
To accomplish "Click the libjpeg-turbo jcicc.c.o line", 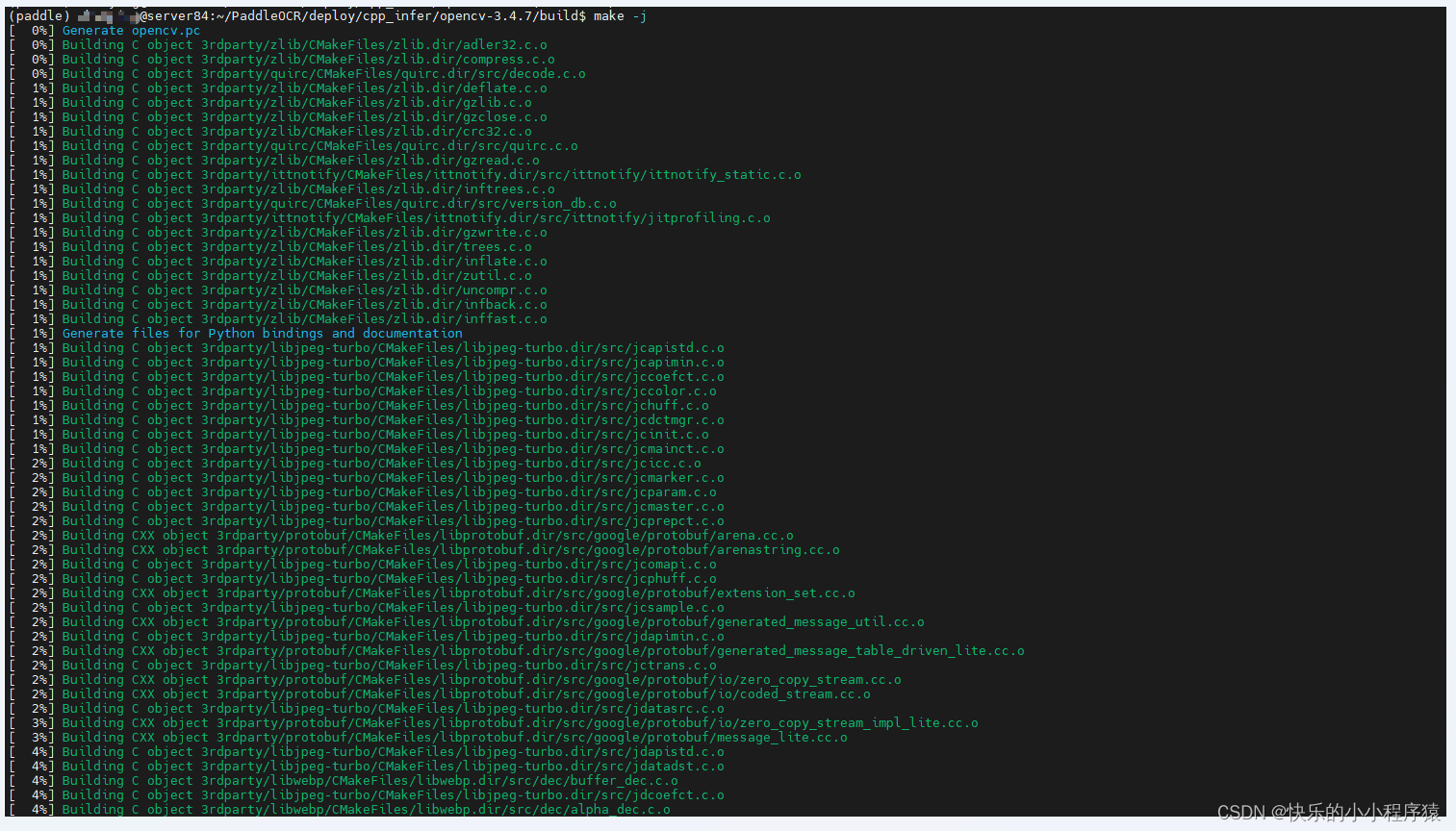I will point(355,463).
